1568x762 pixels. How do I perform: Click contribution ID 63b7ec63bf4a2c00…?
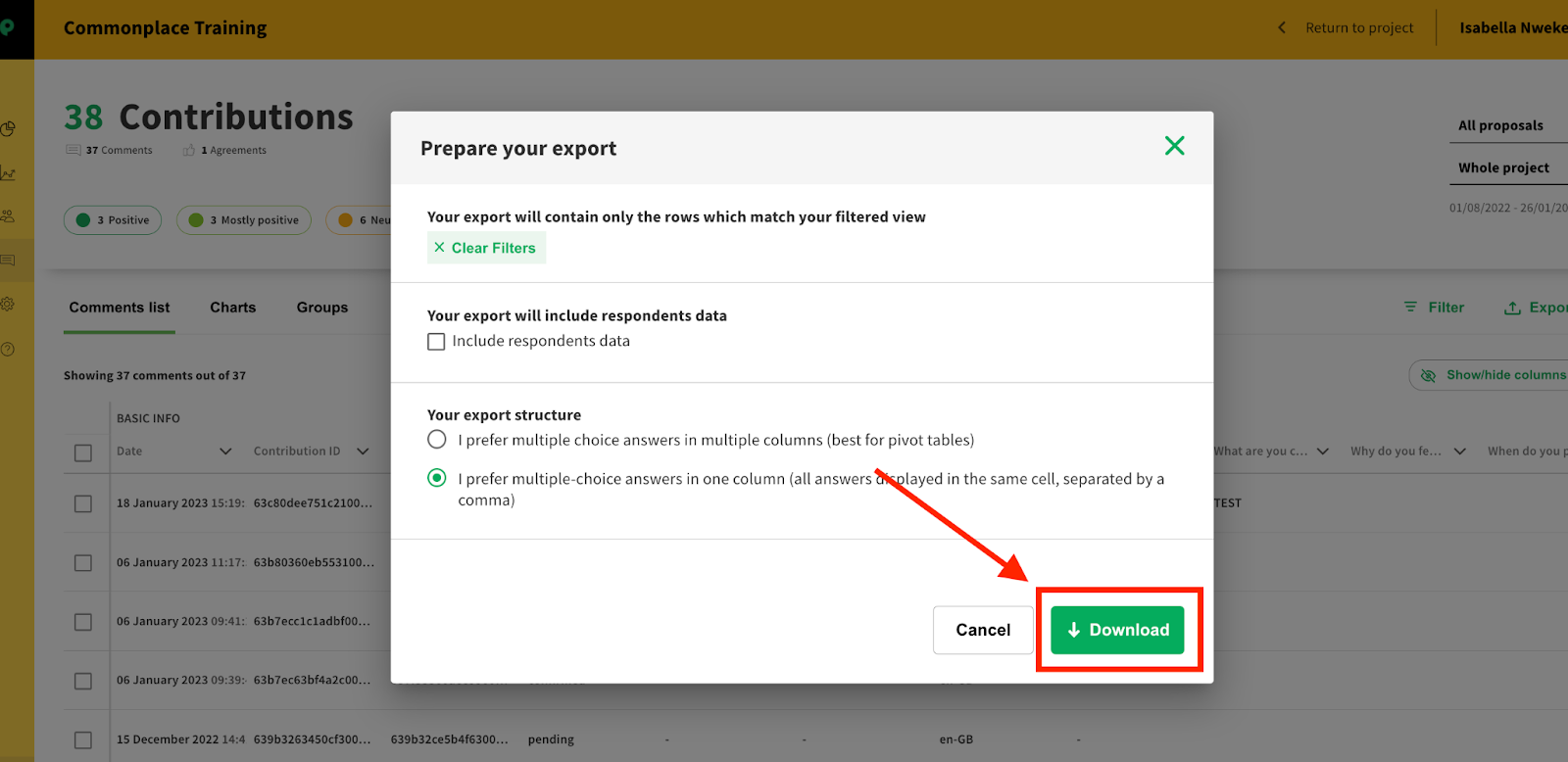[312, 680]
